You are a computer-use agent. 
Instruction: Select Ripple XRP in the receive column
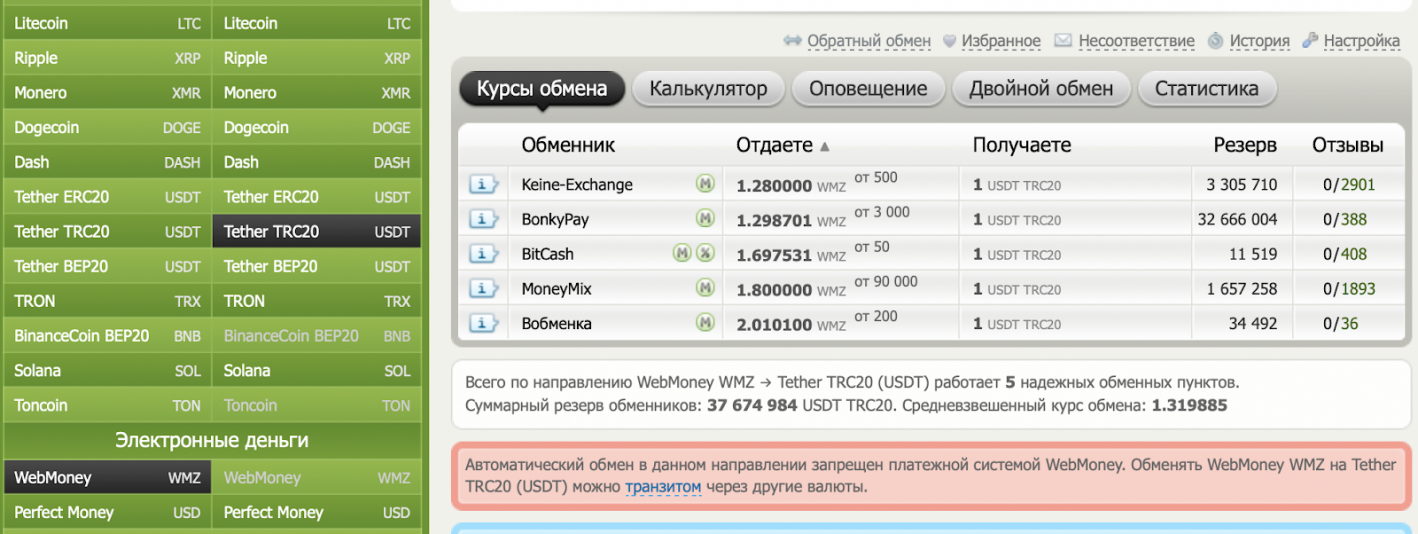[317, 58]
